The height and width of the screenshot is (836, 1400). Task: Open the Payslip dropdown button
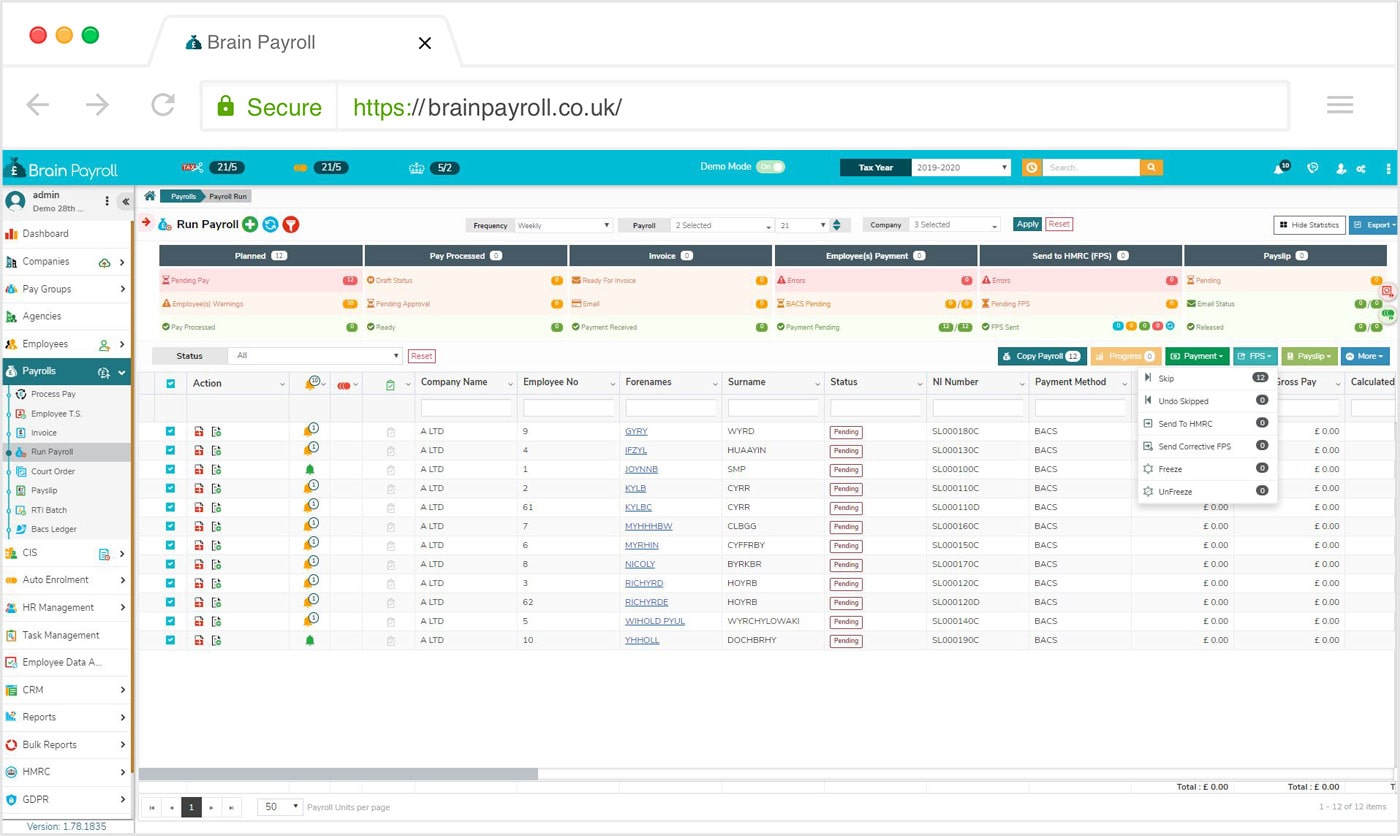click(1309, 356)
